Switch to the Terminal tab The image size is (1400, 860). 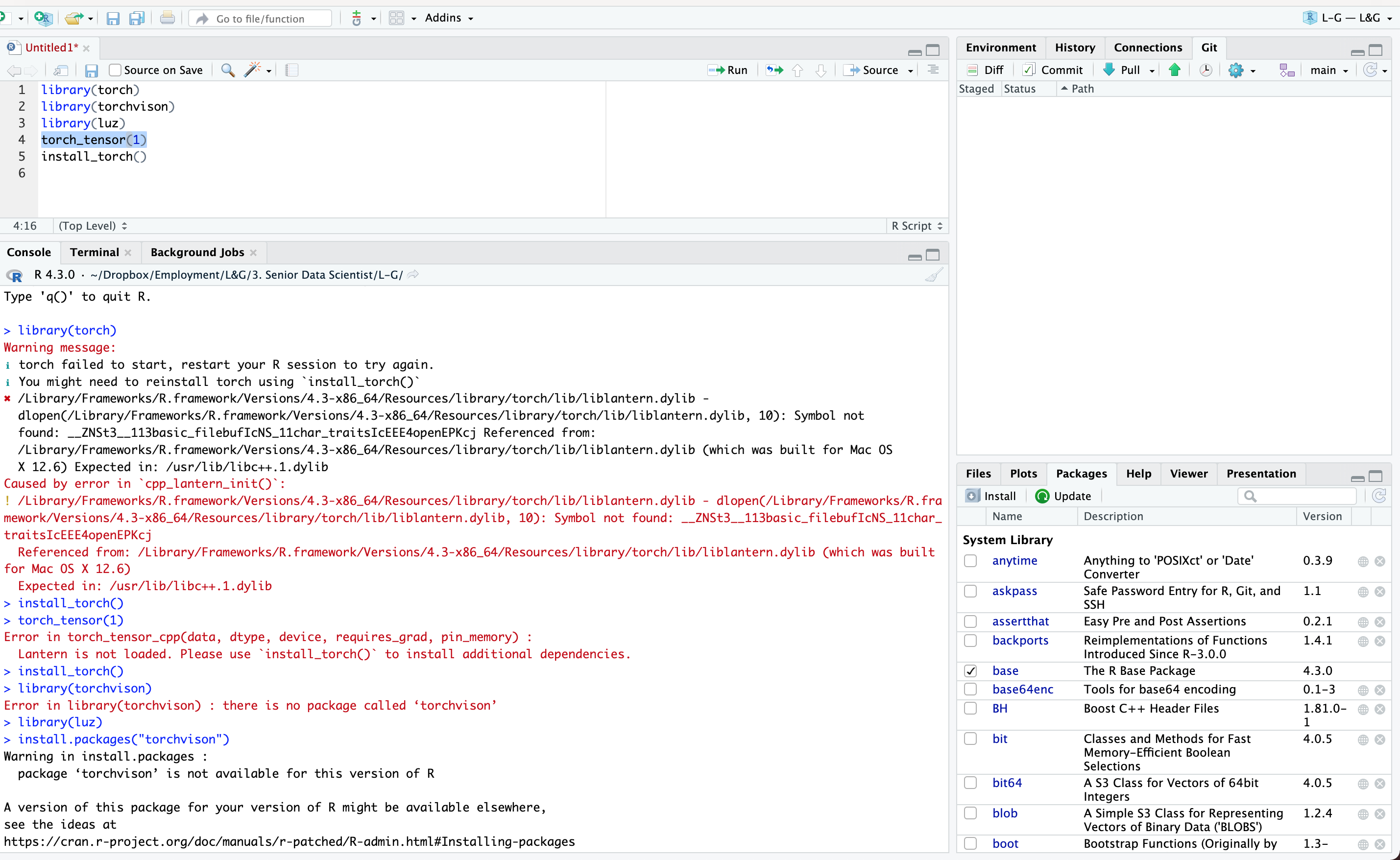pos(95,253)
